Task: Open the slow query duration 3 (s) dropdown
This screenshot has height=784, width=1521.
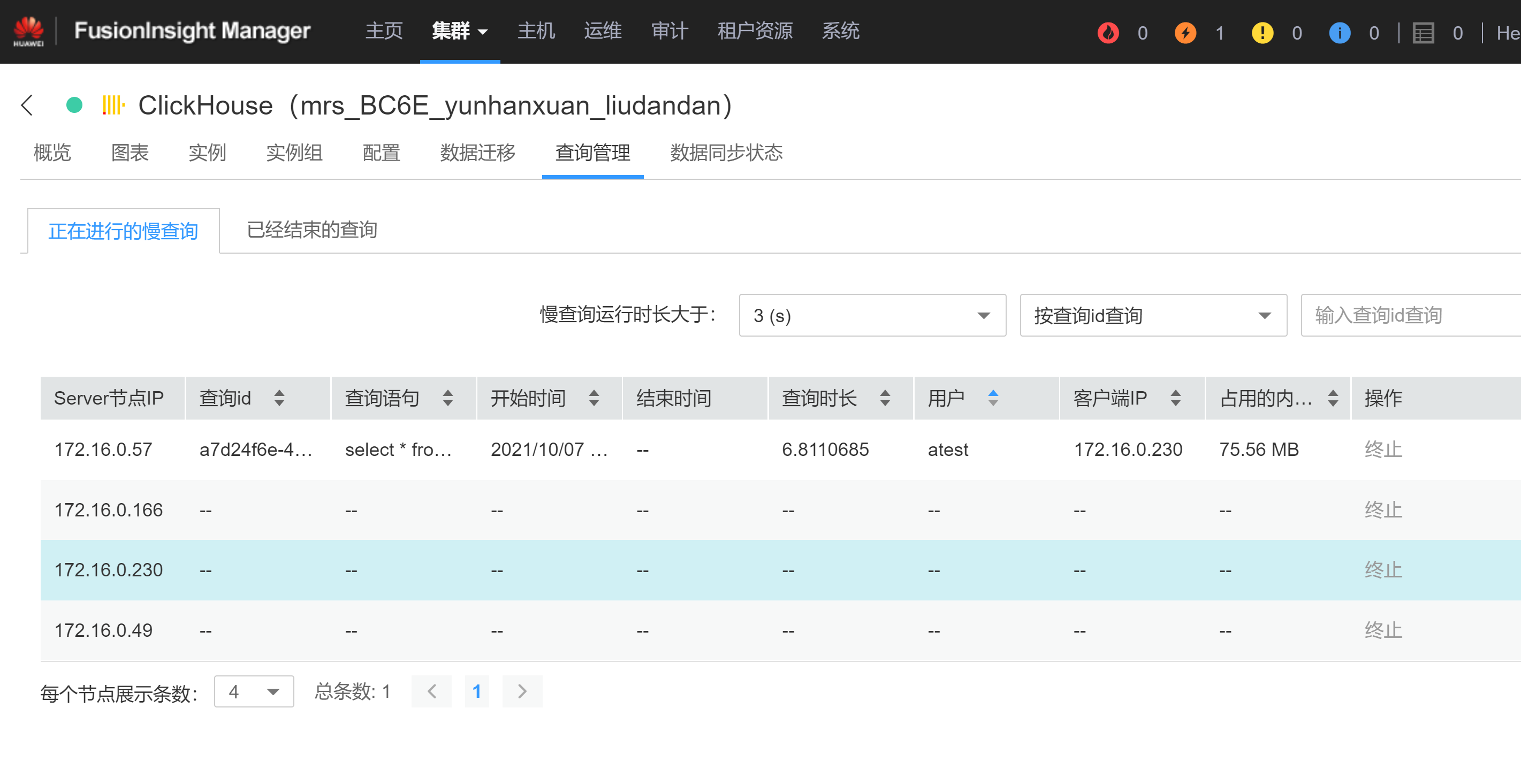Action: click(872, 315)
